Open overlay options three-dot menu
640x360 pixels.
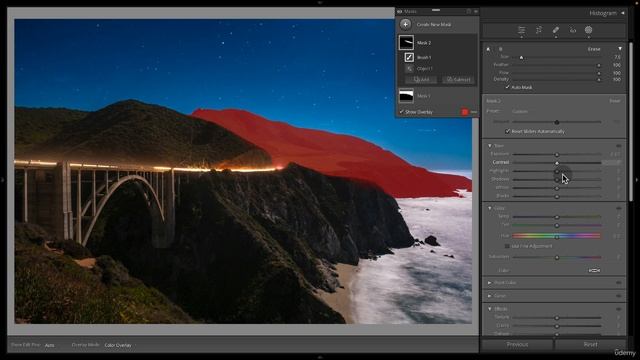point(473,112)
